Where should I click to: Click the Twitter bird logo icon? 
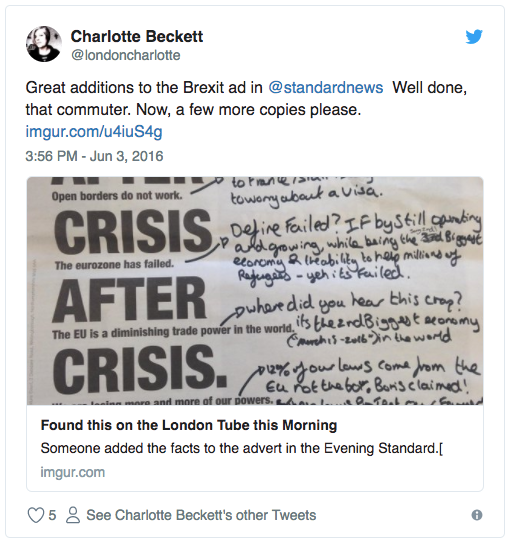(x=474, y=37)
